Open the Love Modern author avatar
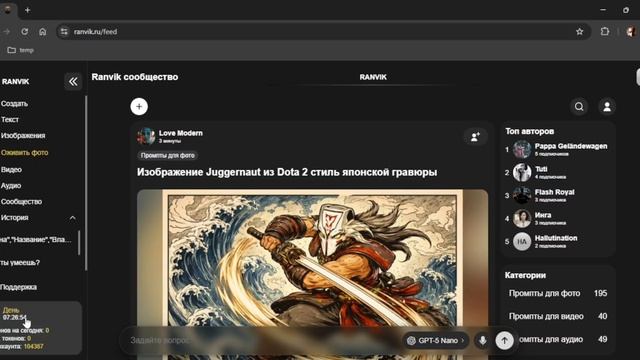This screenshot has height=360, width=640. point(146,136)
